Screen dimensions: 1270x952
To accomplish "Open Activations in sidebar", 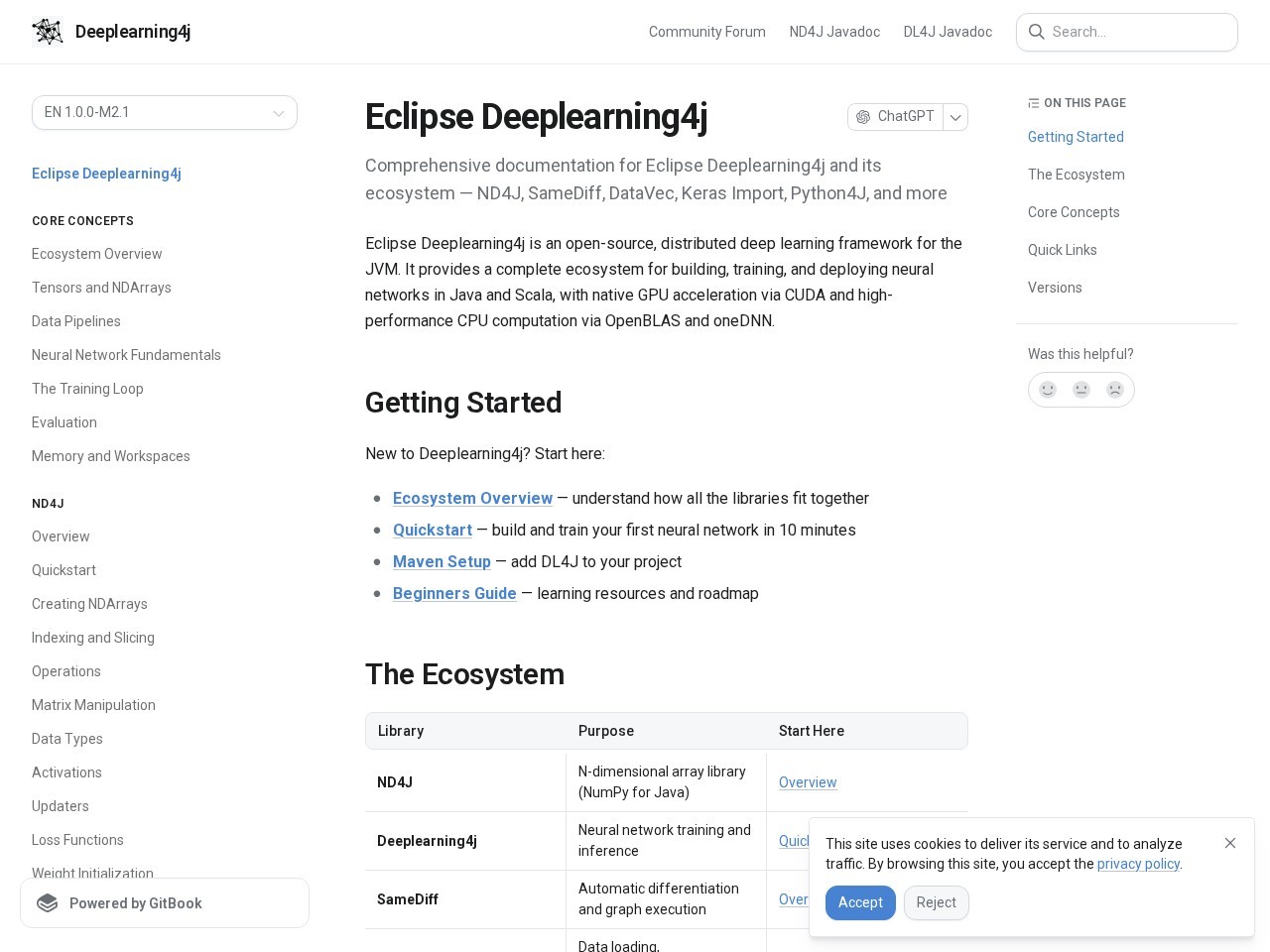I will 66,773.
